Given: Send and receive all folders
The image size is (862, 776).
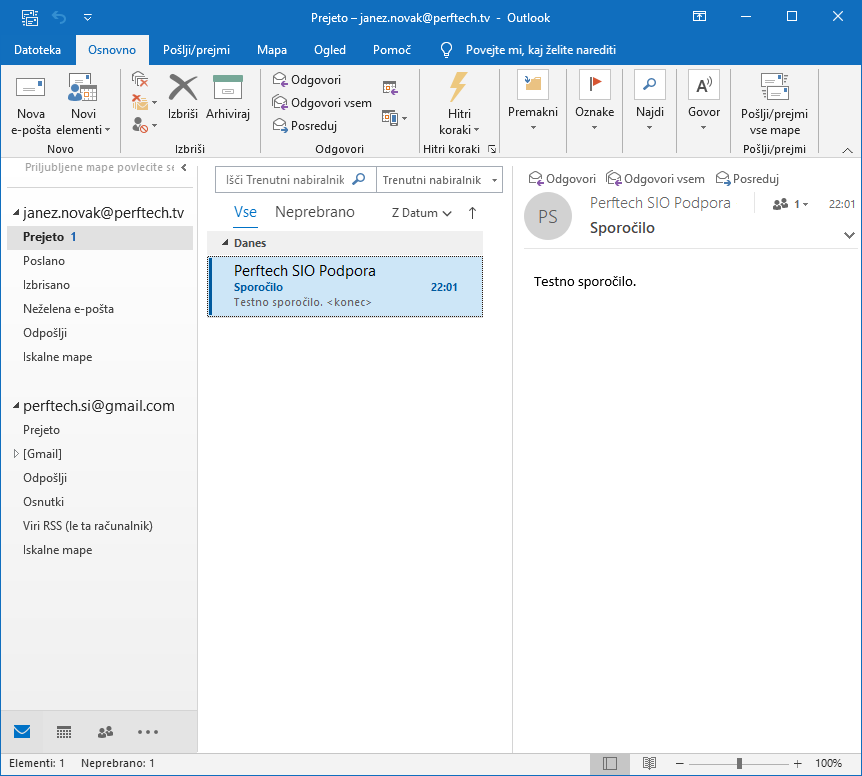Looking at the screenshot, I should click(x=774, y=106).
